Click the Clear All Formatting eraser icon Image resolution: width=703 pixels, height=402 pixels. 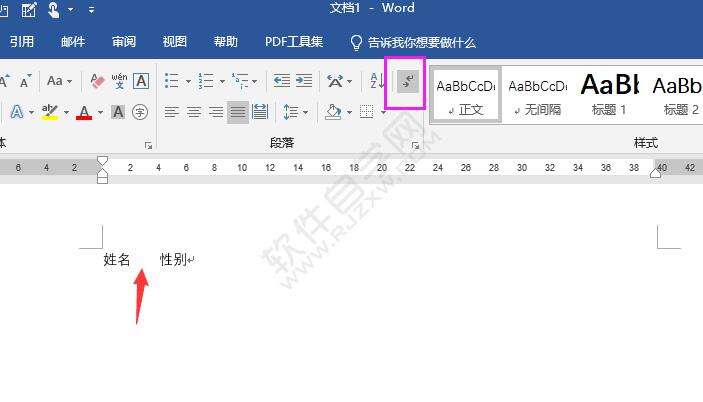pos(97,81)
